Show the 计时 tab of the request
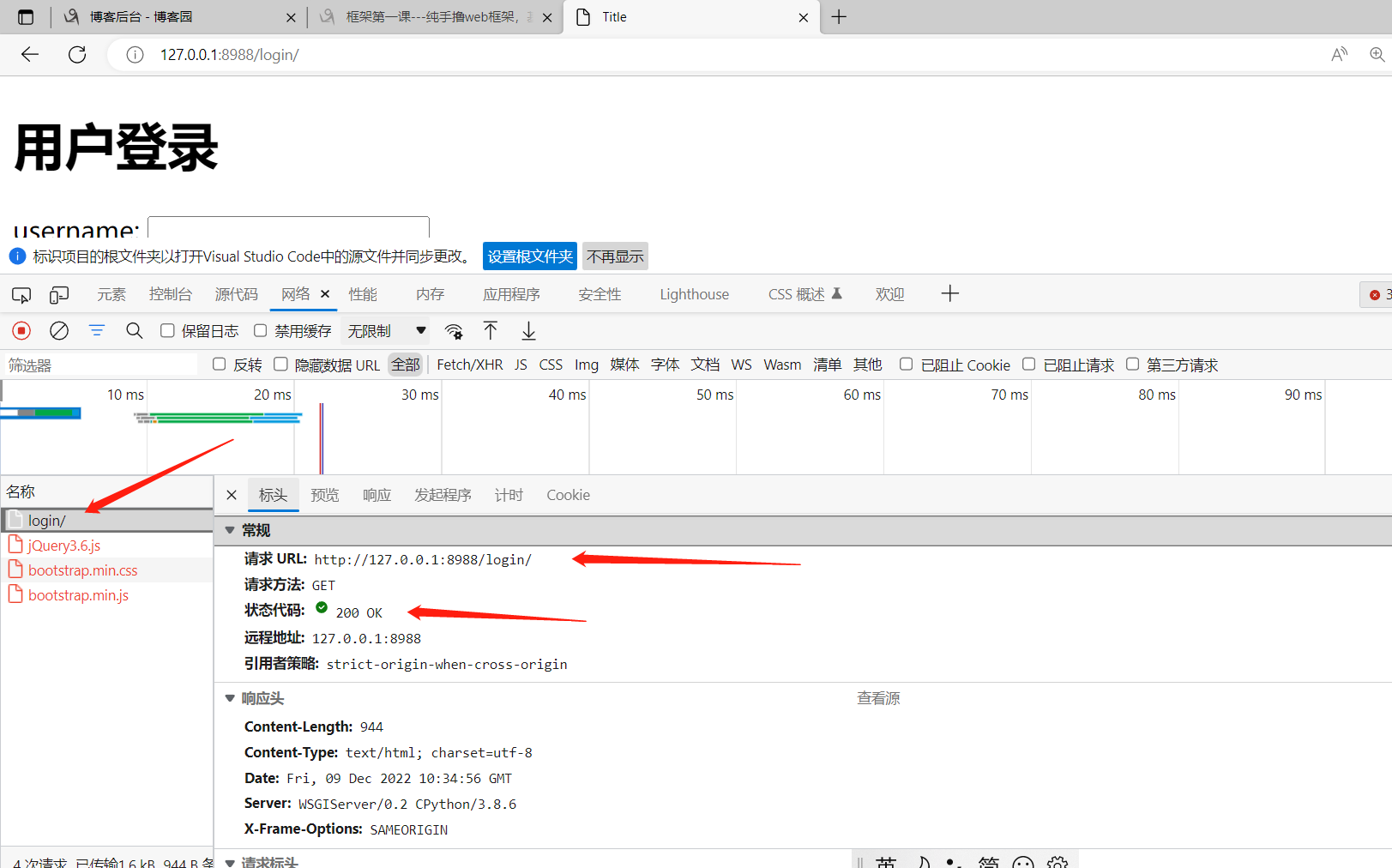1392x868 pixels. [509, 496]
